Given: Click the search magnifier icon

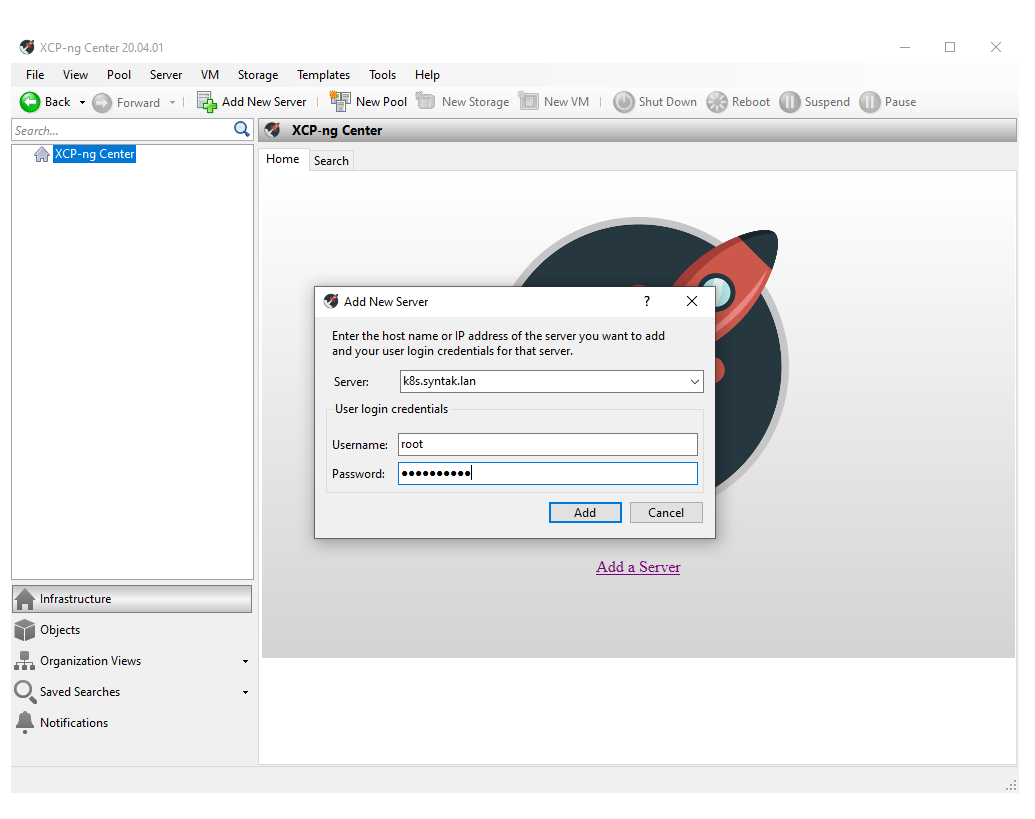Looking at the screenshot, I should pyautogui.click(x=242, y=130).
